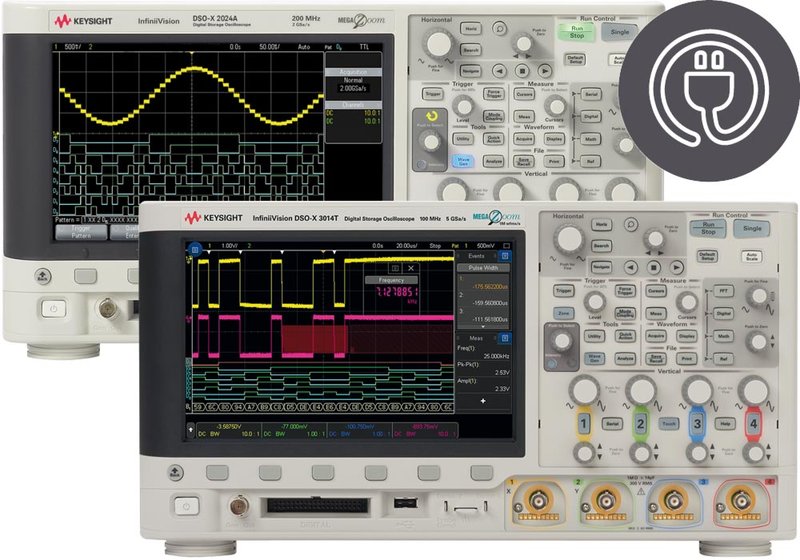800x560 pixels.
Task: Click the Save Recall key on the 3014T
Action: tap(656, 359)
